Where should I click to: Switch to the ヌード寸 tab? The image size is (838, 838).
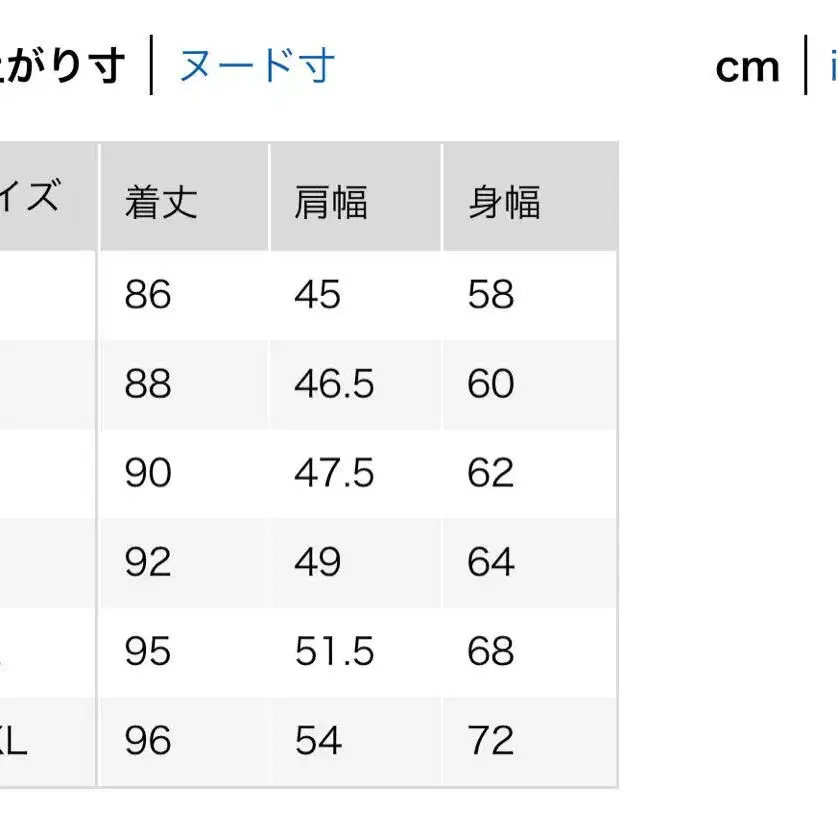257,67
